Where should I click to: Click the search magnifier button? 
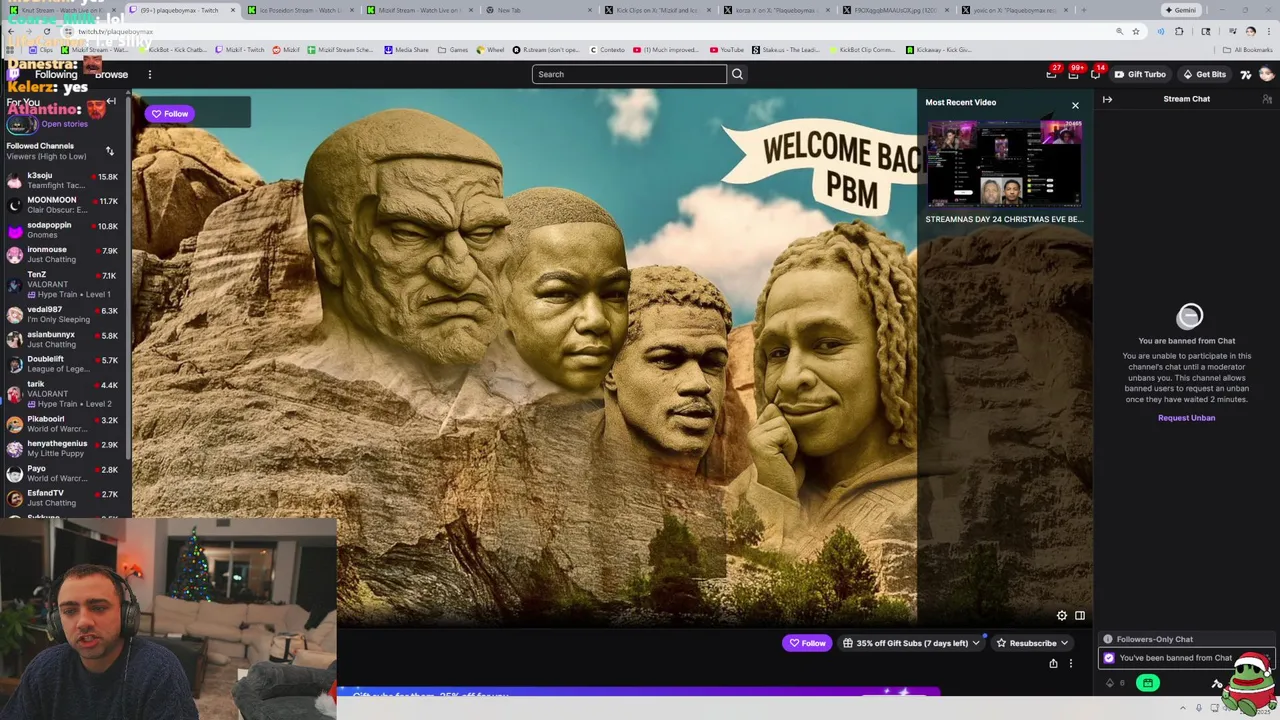coord(737,74)
